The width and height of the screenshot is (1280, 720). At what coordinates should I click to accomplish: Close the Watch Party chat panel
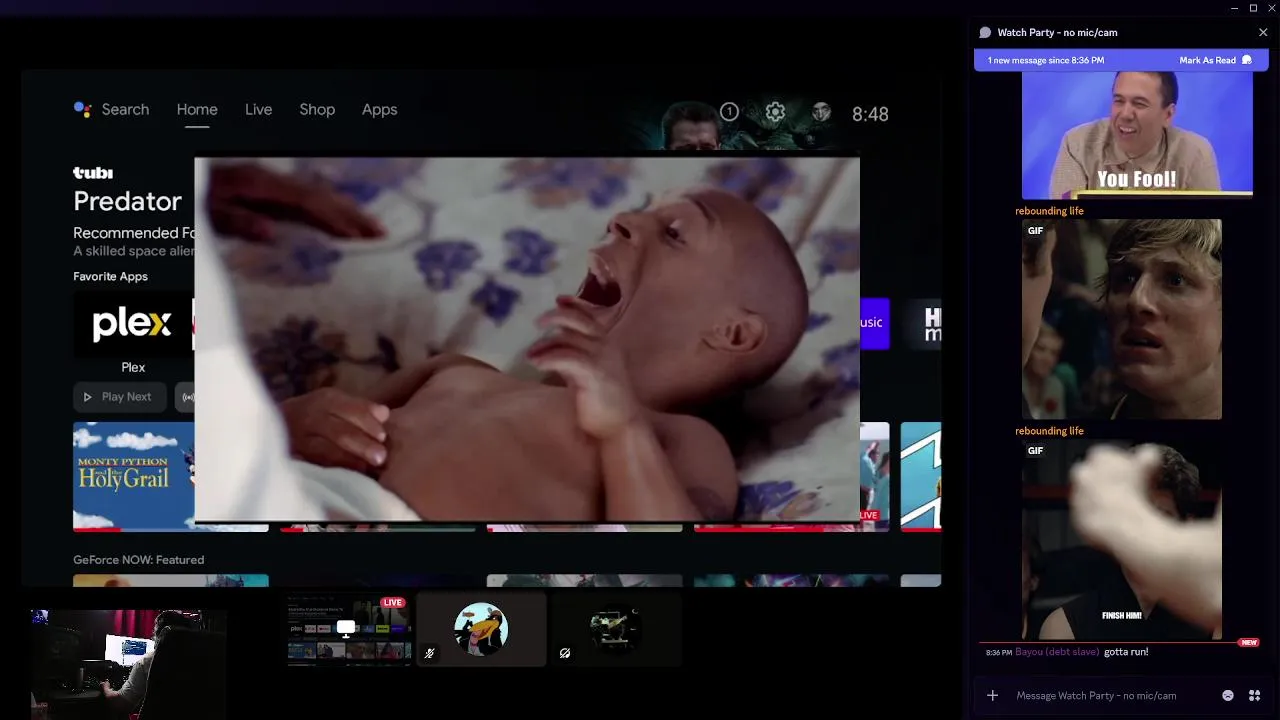[x=1263, y=33]
